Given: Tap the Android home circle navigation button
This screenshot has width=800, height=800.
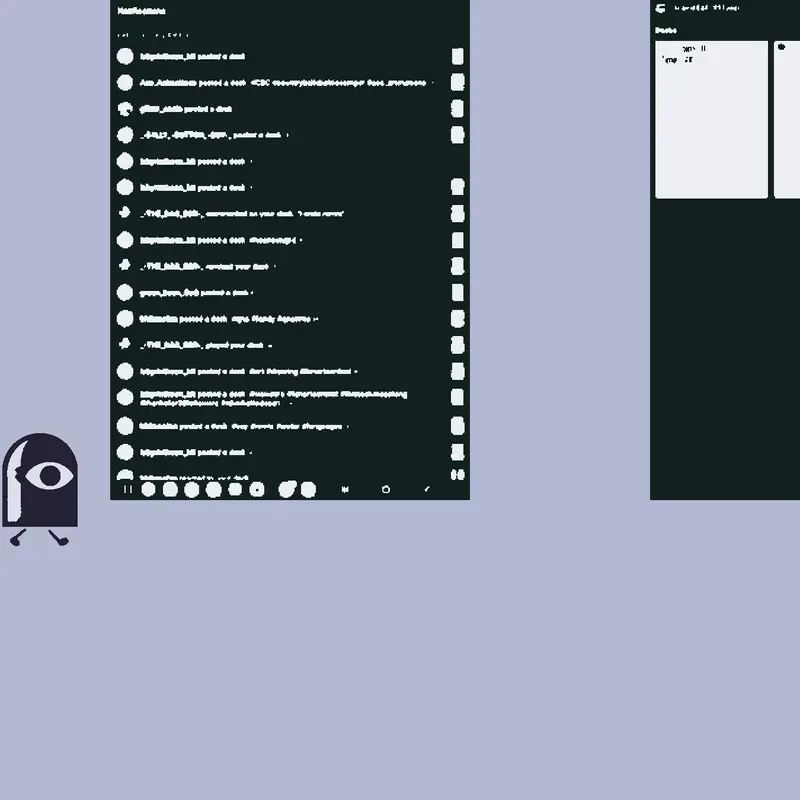Looking at the screenshot, I should (x=386, y=489).
